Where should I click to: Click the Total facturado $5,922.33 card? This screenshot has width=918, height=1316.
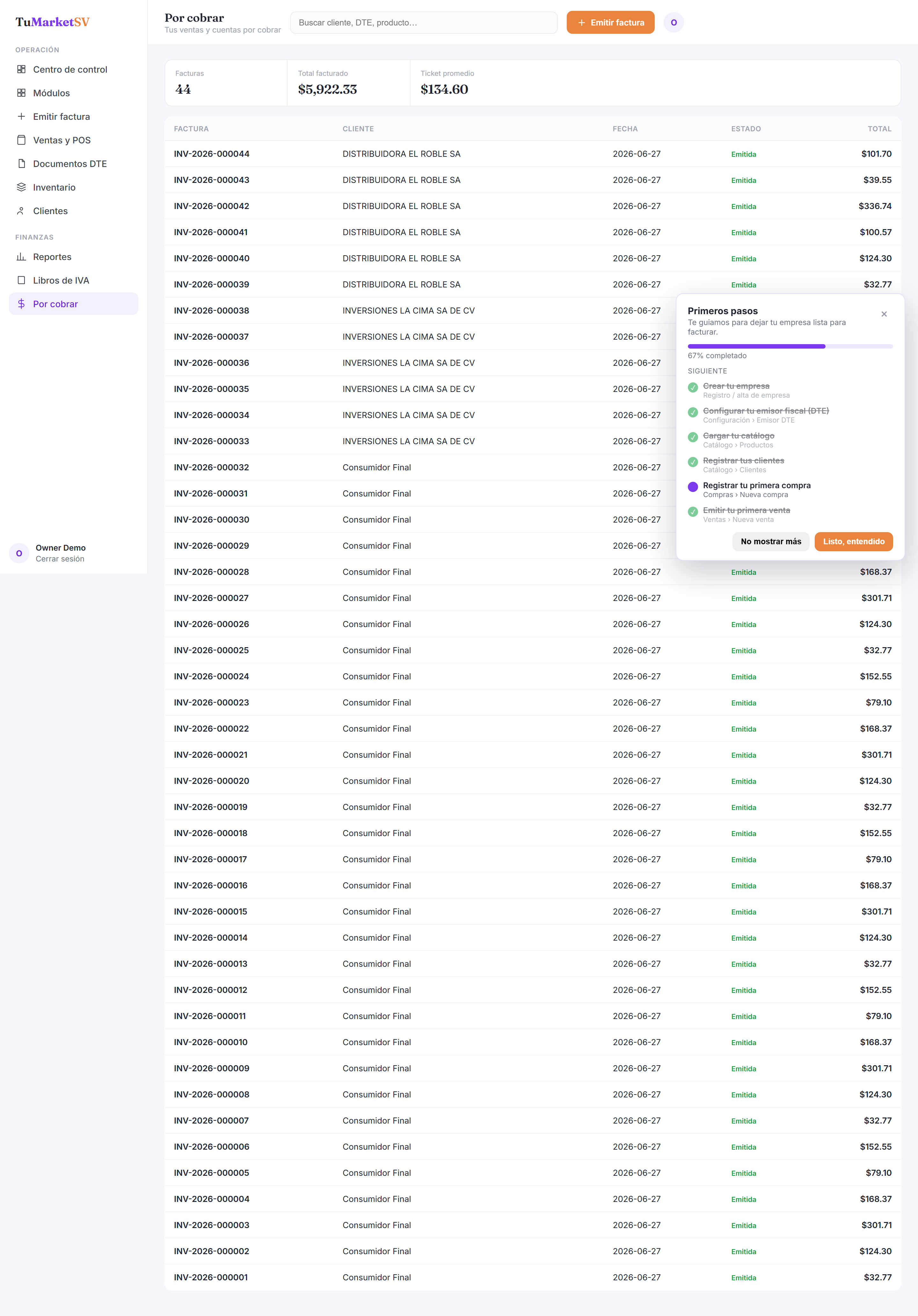click(349, 83)
